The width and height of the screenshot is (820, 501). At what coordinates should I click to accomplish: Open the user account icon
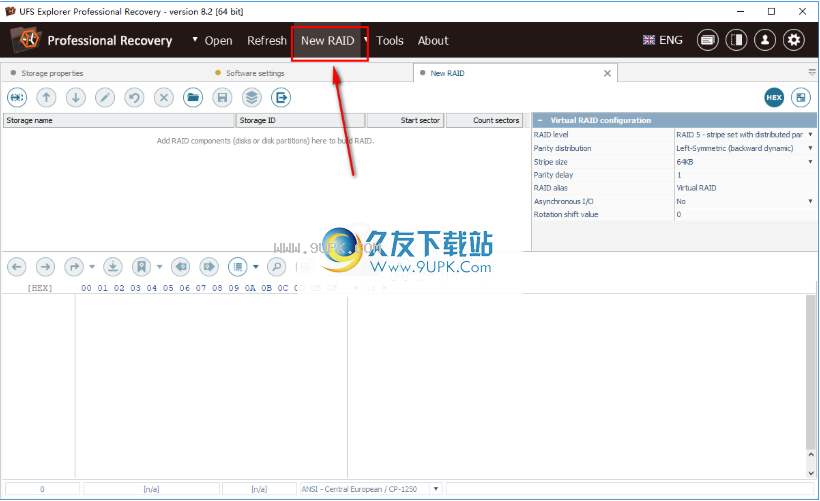click(765, 40)
